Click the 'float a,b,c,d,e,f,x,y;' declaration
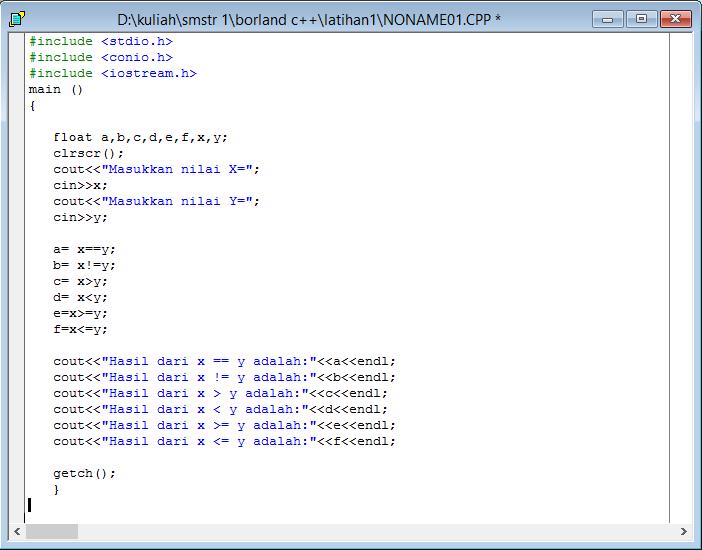The width and height of the screenshot is (702, 550). 141,138
